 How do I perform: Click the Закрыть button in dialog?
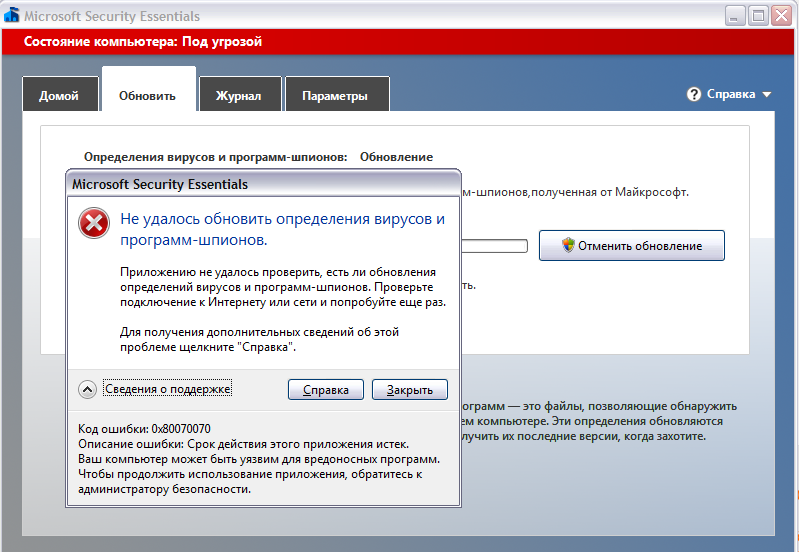coord(410,390)
